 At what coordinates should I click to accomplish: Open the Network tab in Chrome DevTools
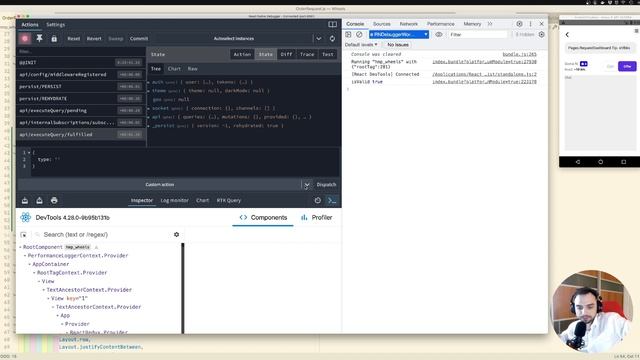point(409,24)
